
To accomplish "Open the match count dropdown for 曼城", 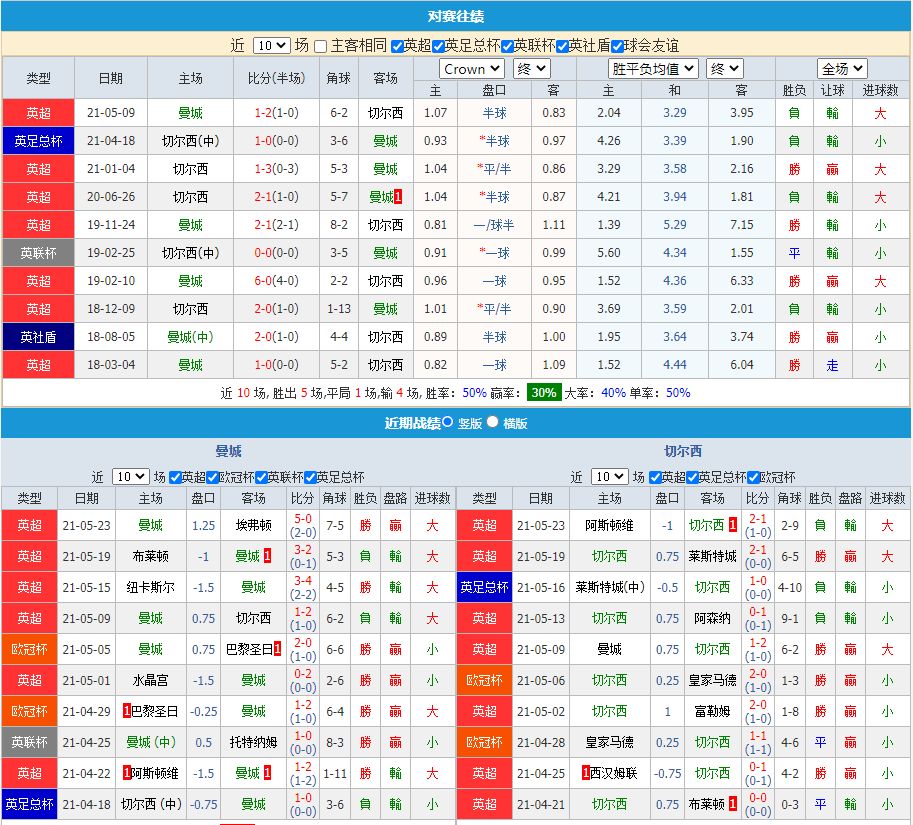I will (130, 477).
